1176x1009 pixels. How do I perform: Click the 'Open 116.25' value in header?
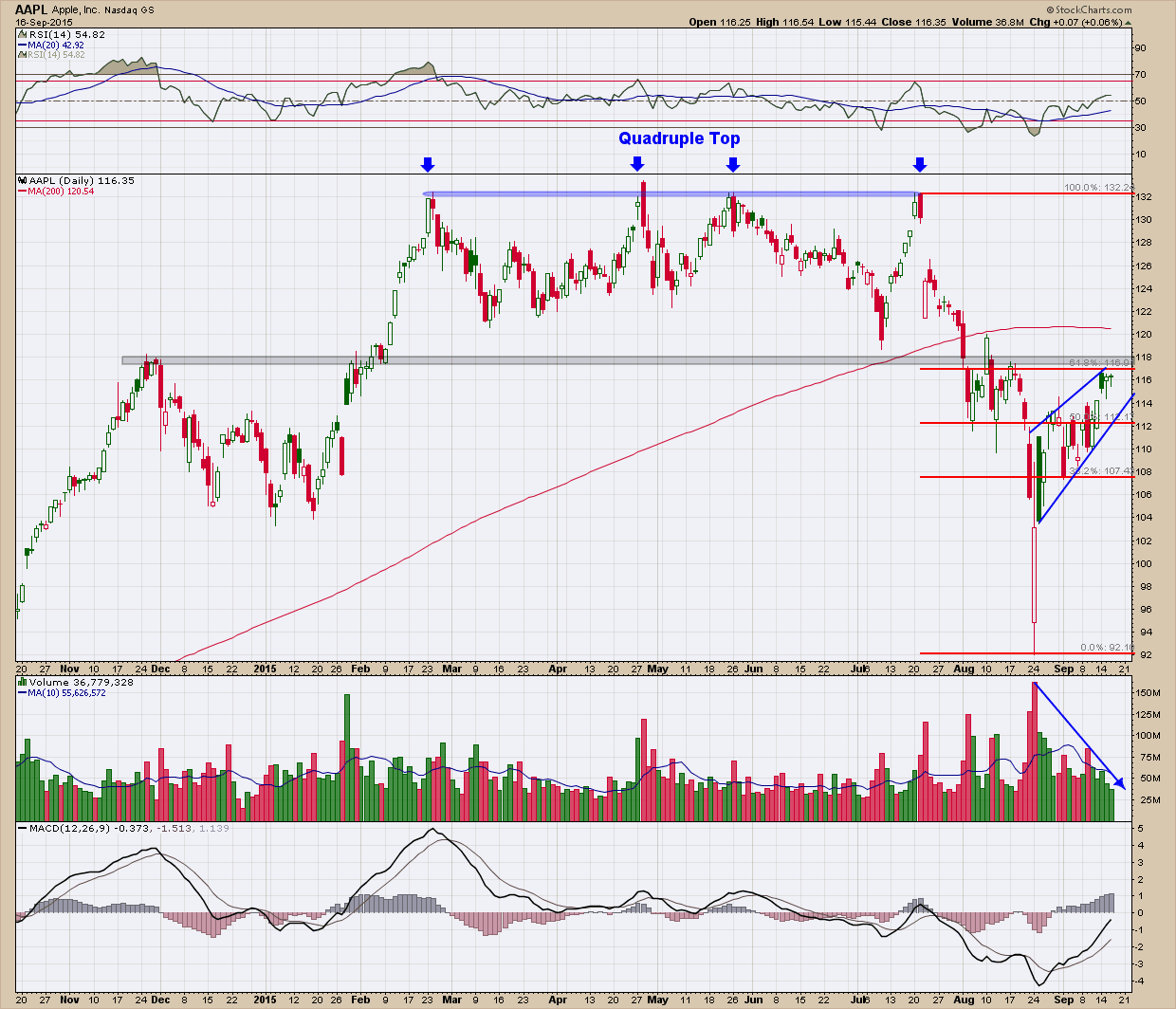click(719, 22)
